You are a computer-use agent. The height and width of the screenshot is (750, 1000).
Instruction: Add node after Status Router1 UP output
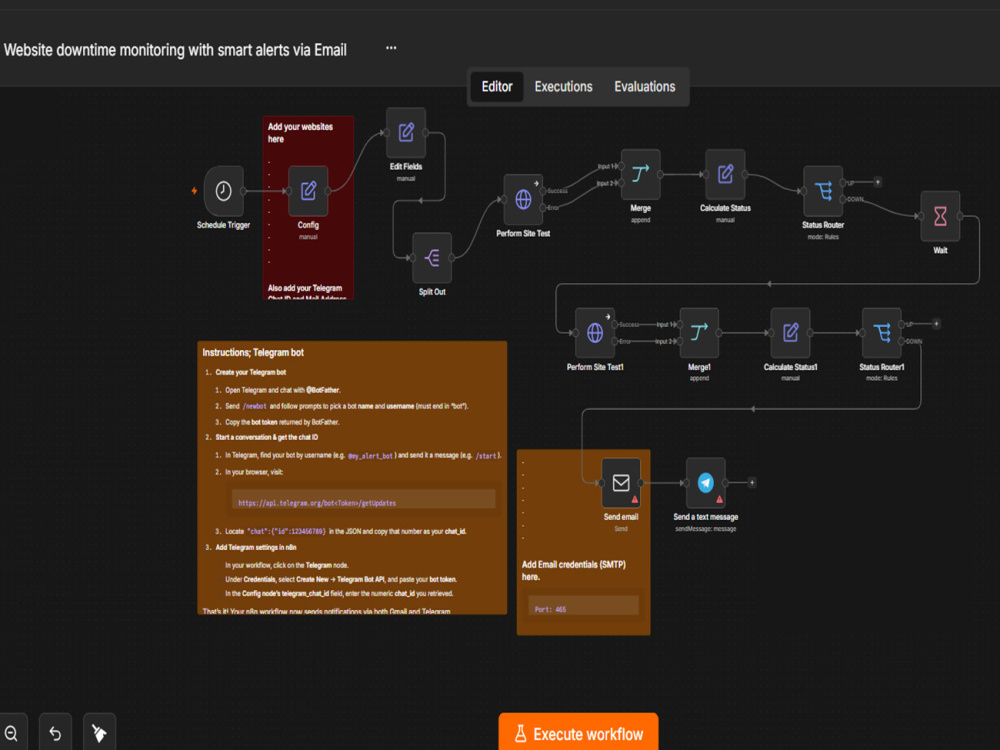pyautogui.click(x=936, y=324)
